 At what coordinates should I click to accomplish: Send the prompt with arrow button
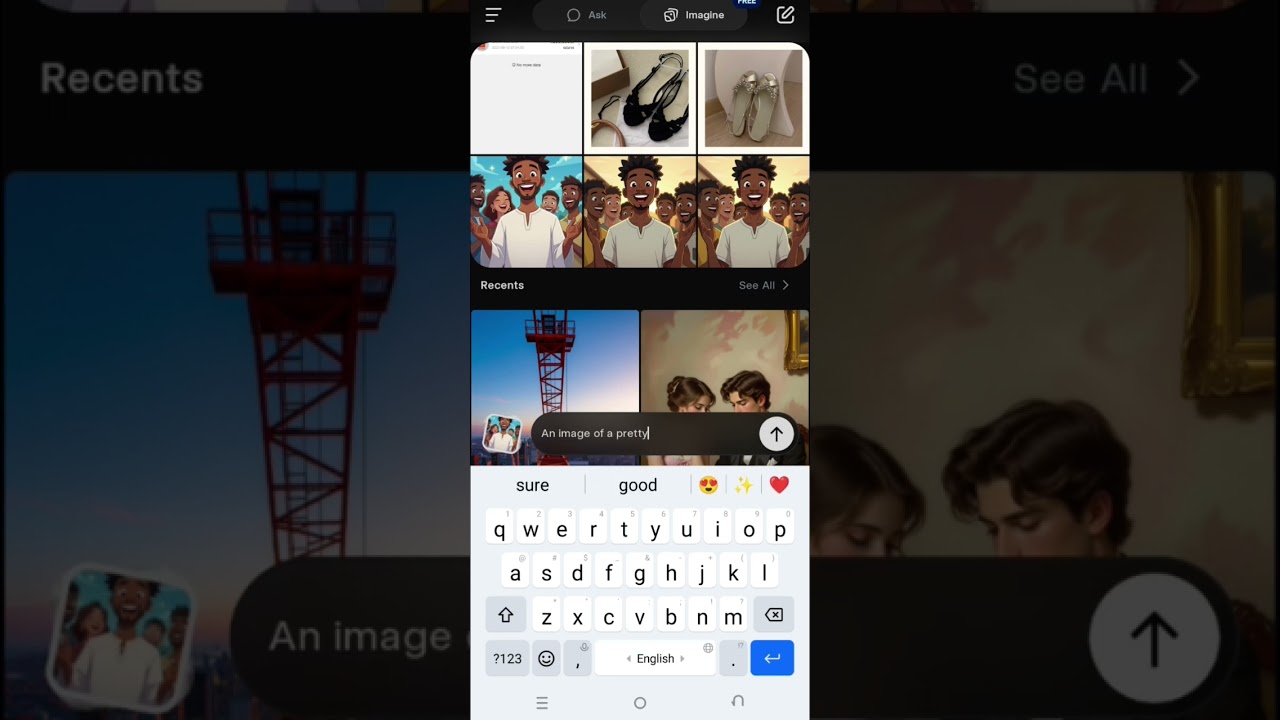click(x=776, y=433)
